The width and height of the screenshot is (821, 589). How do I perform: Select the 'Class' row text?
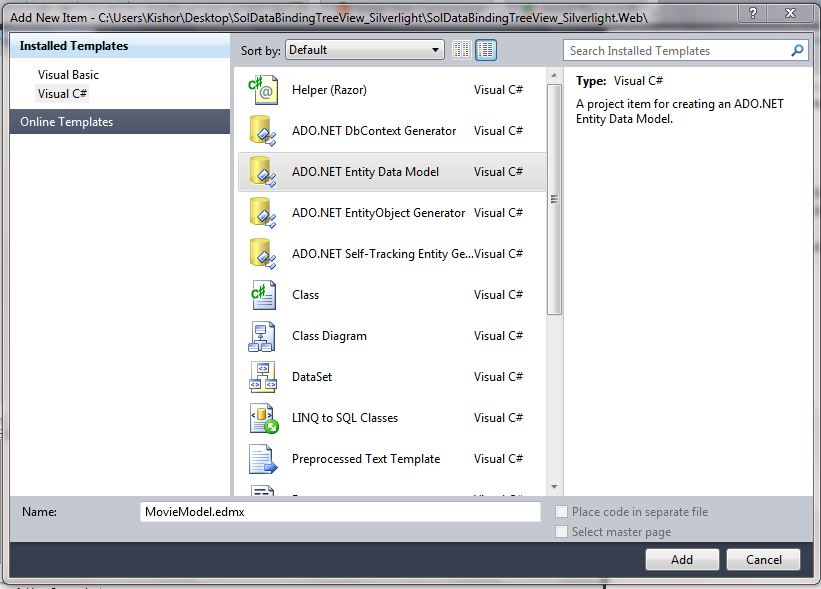[305, 295]
